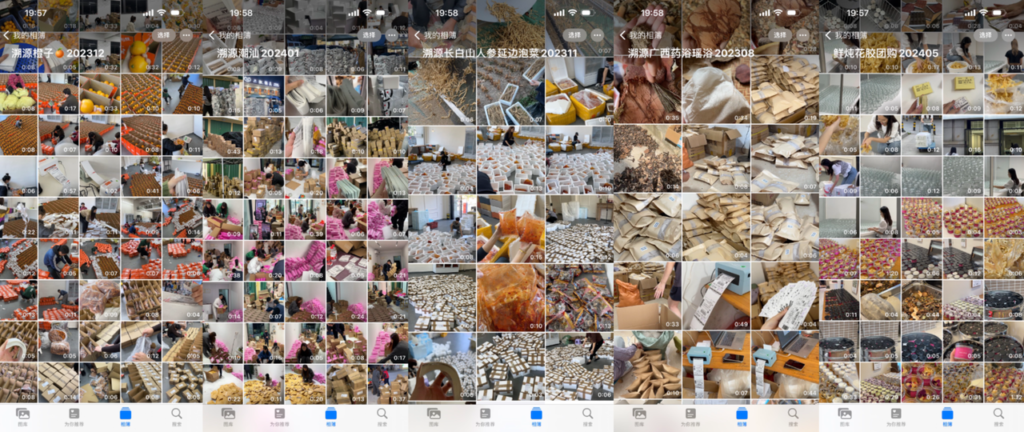Open 图库 icon in 溯源橙子 album screen
Screen dimensions: 1024x432
(x=23, y=414)
